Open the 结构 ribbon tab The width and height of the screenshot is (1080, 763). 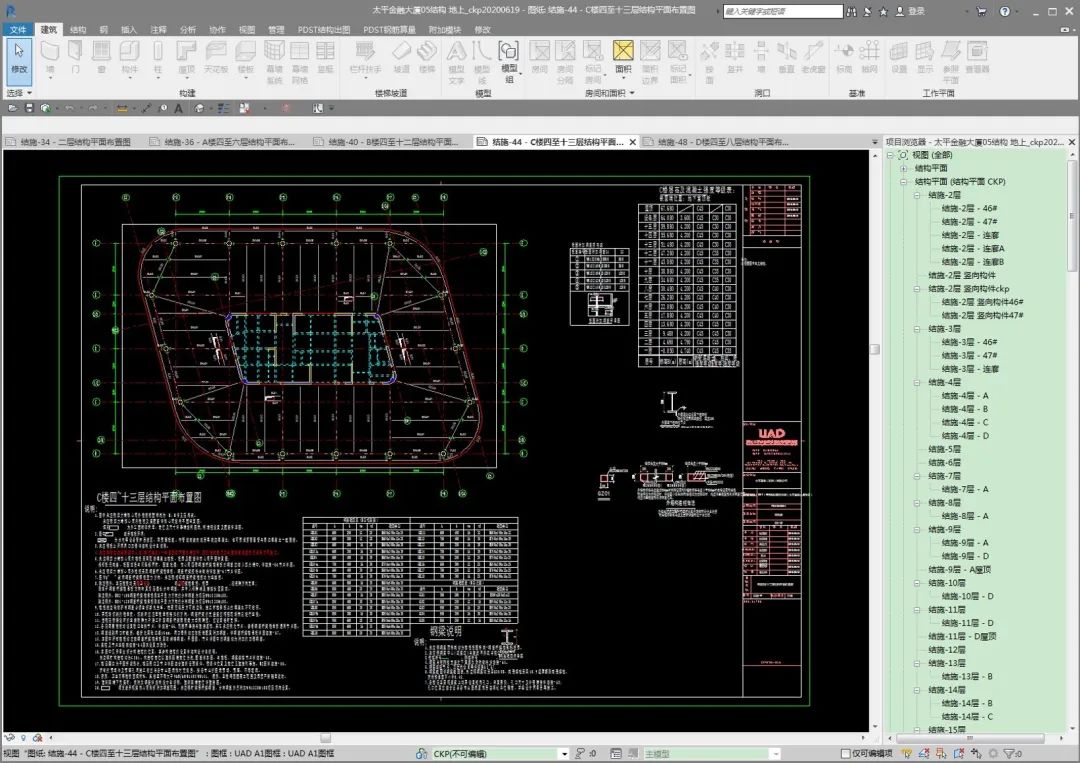click(77, 30)
